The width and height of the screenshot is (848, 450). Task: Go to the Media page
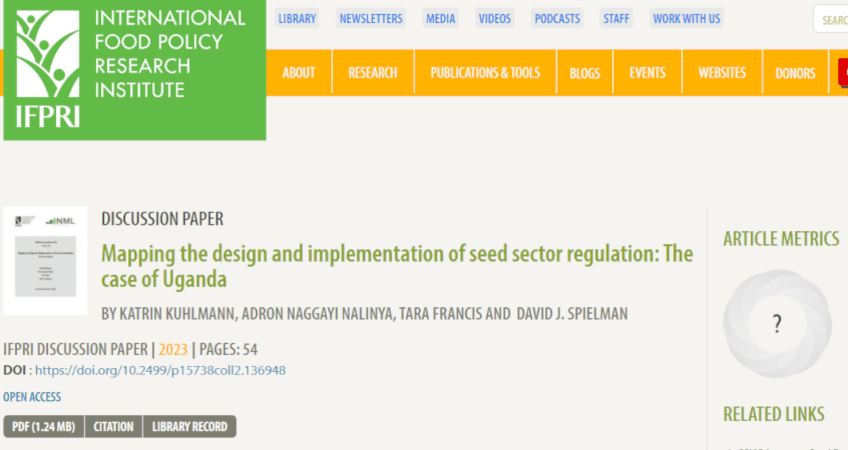tap(440, 18)
